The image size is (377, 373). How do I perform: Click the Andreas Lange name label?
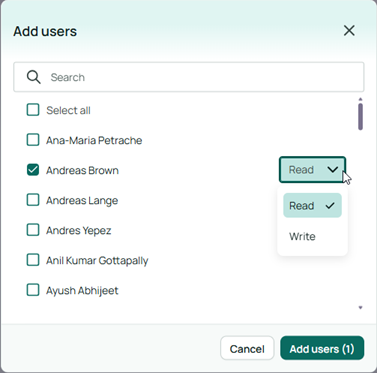[82, 201]
